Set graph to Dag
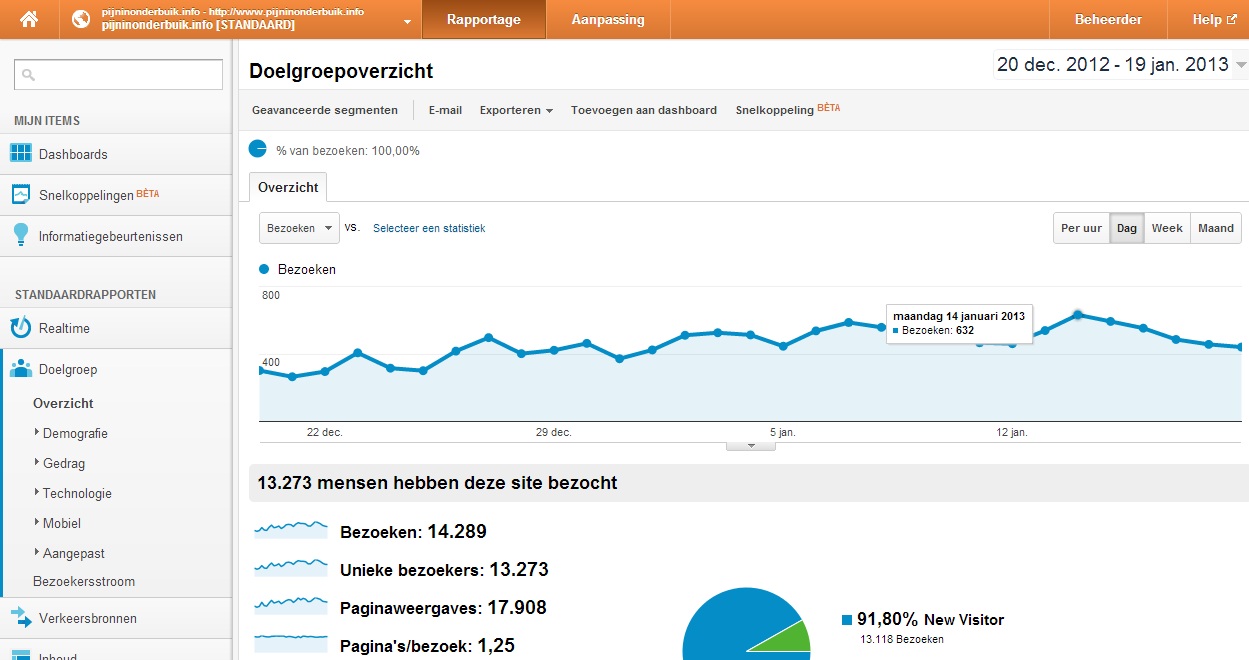The height and width of the screenshot is (660, 1249). [x=1127, y=228]
